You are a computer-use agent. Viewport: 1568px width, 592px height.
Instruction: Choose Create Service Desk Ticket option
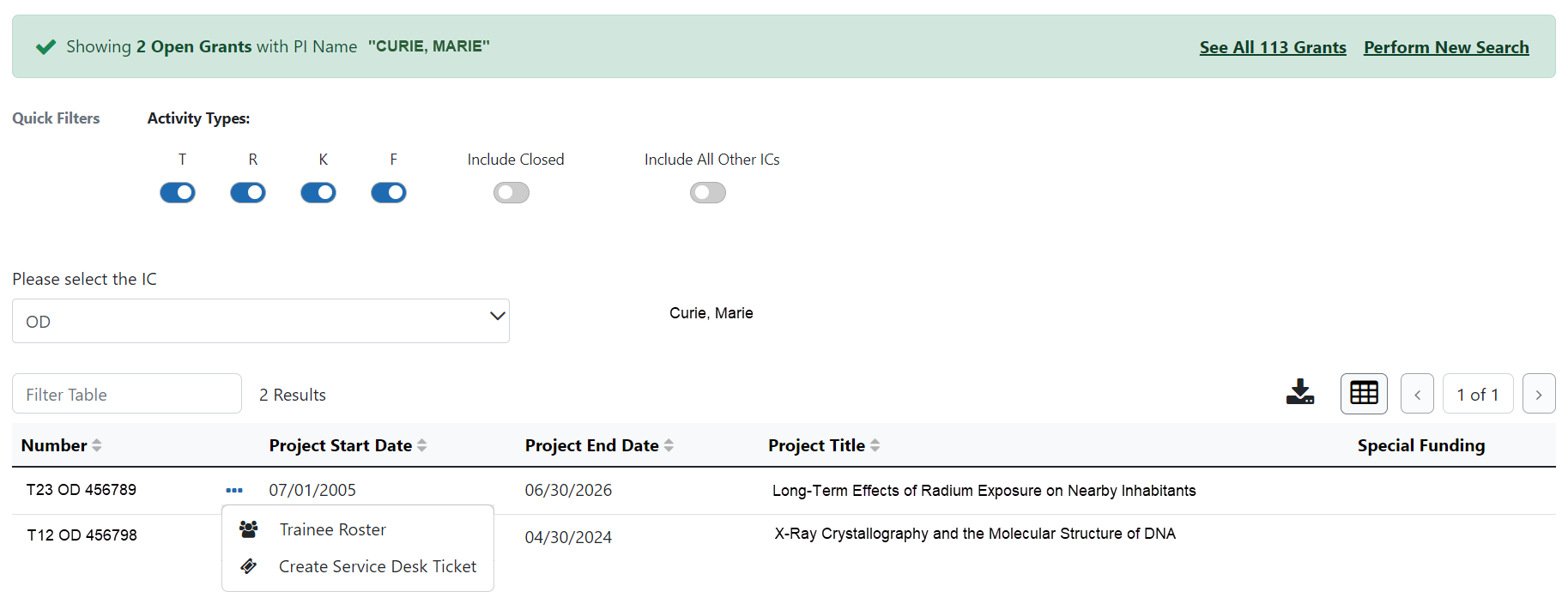tap(377, 566)
